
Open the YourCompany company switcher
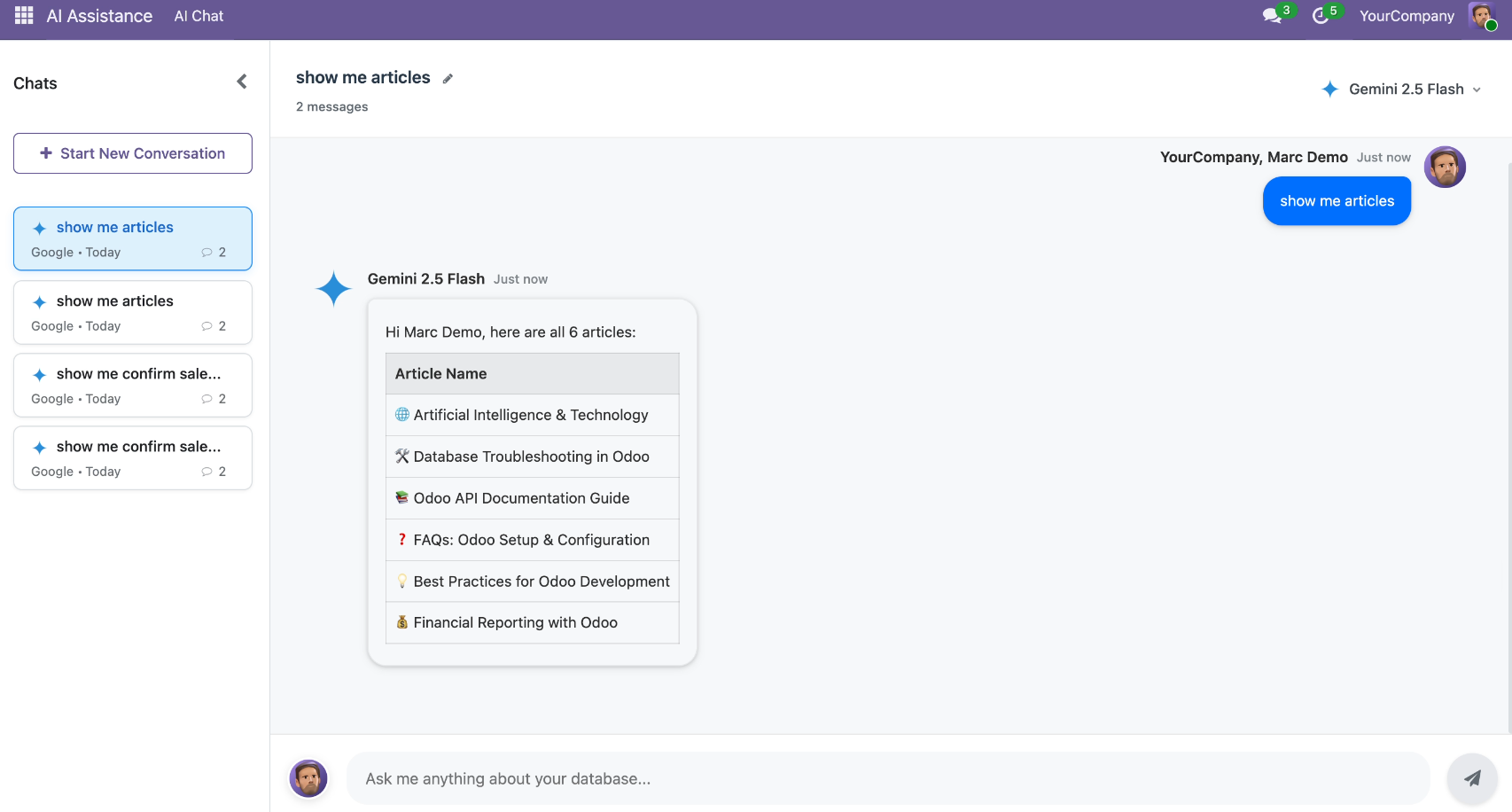pos(1407,16)
